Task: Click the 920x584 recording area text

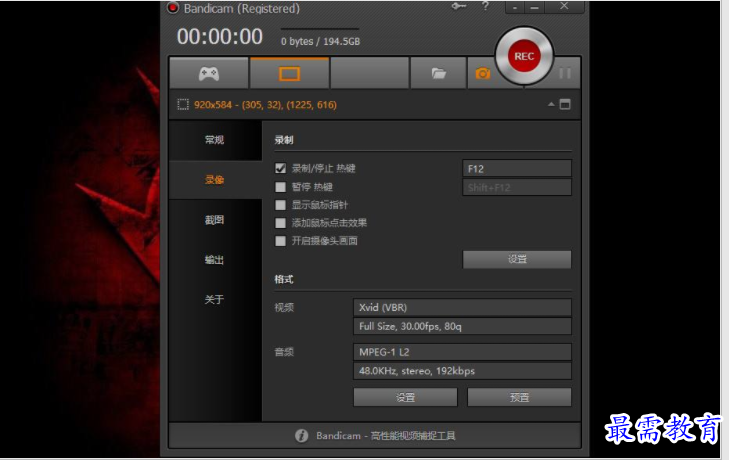Action: pyautogui.click(x=265, y=105)
